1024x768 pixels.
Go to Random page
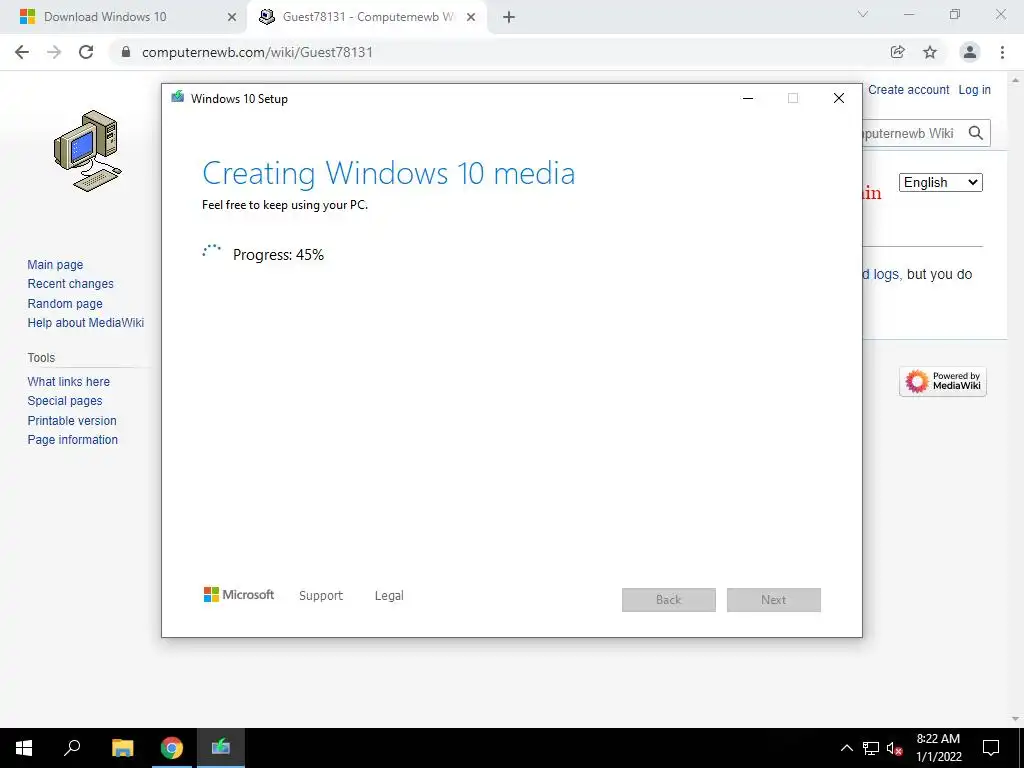pos(65,304)
